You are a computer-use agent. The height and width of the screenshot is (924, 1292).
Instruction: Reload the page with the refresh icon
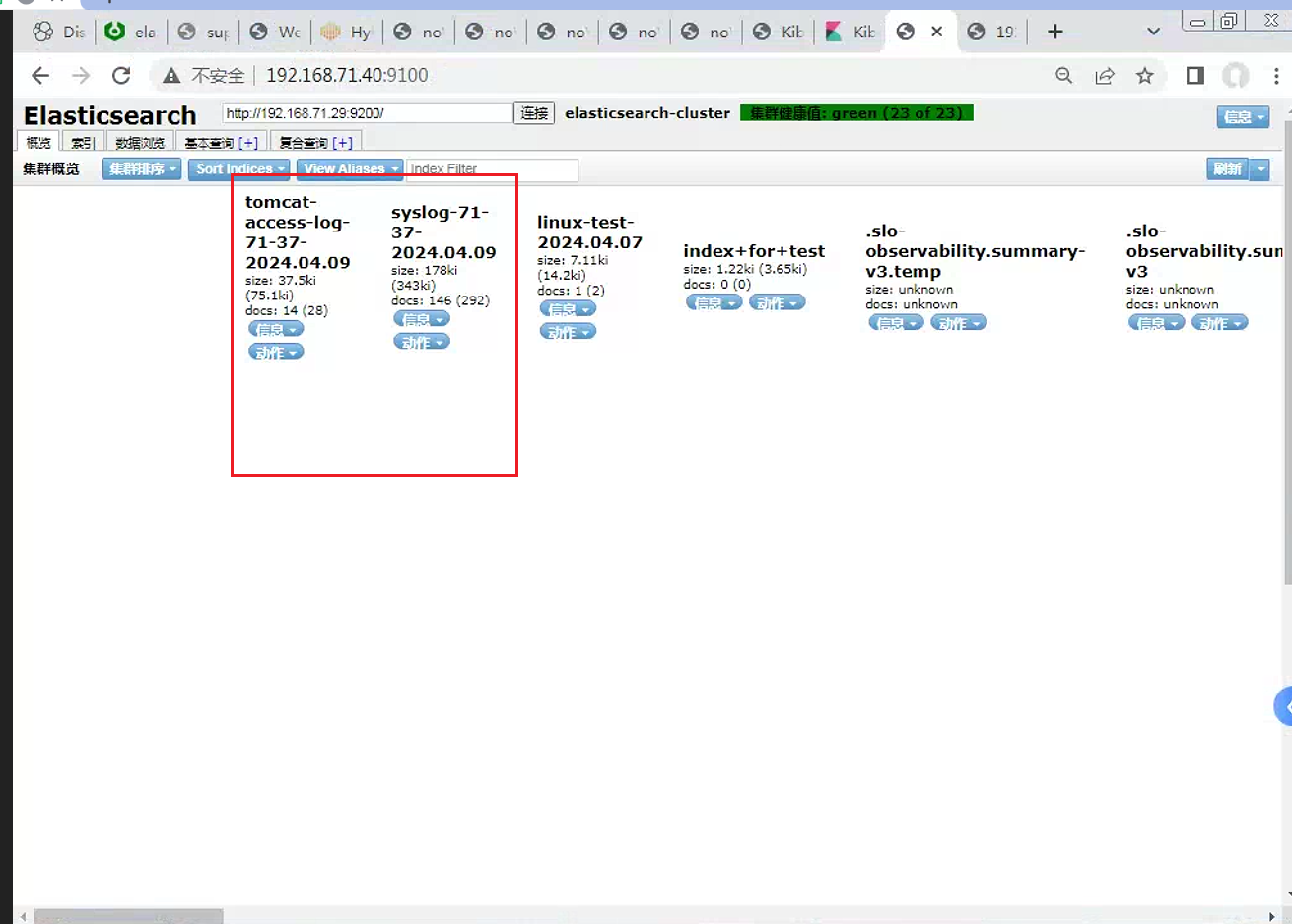121,76
